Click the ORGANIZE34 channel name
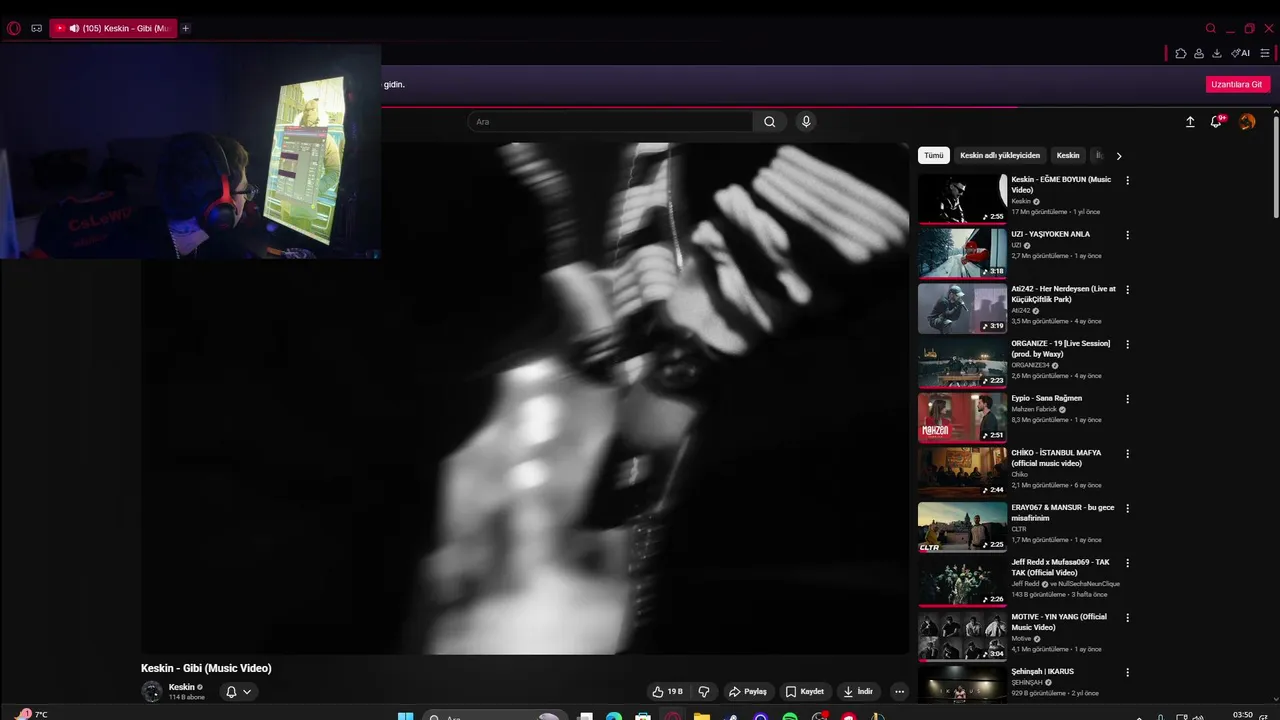This screenshot has width=1280, height=720. click(1030, 365)
